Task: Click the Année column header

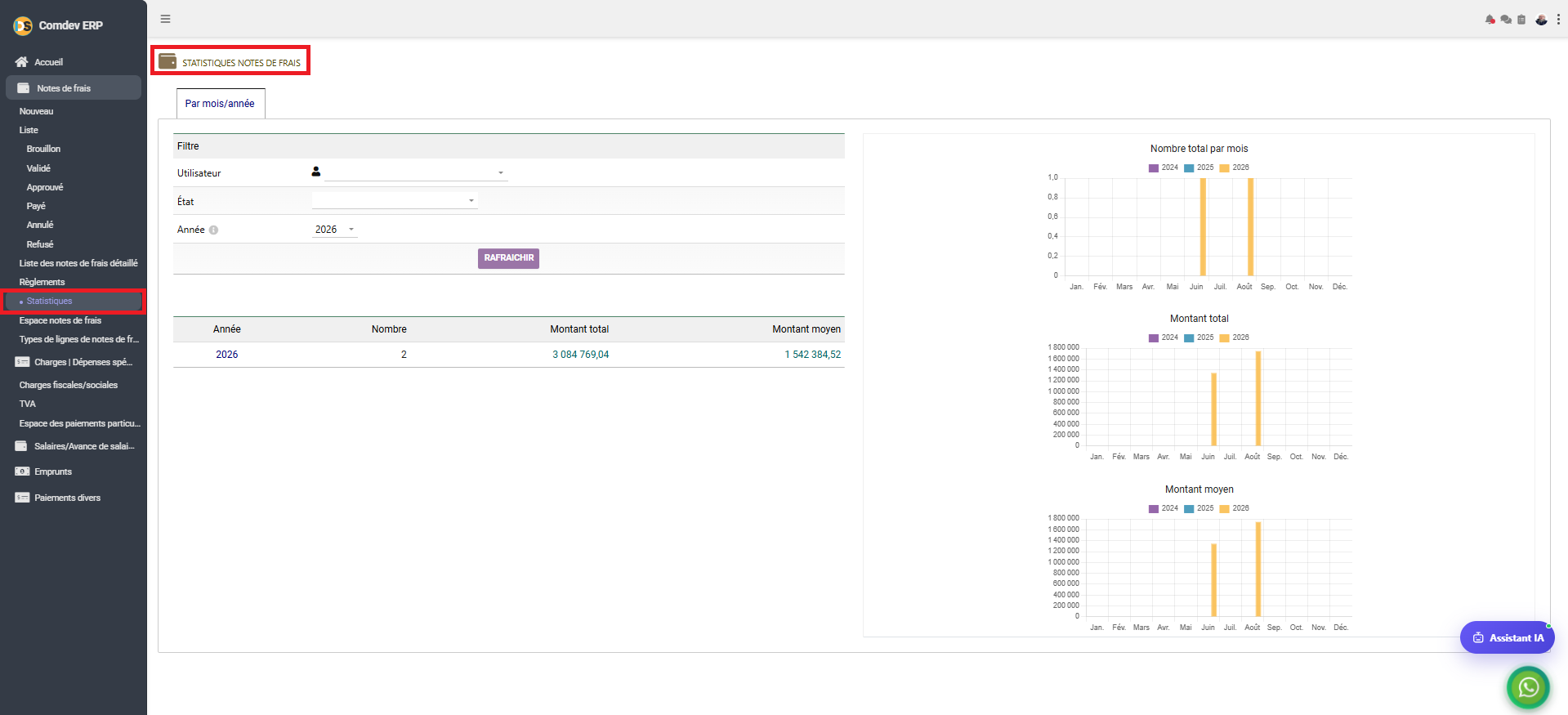Action: [x=227, y=329]
